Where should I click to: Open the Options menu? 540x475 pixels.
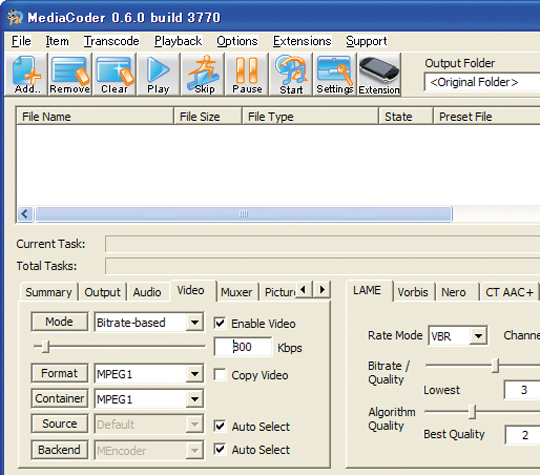[x=237, y=41]
